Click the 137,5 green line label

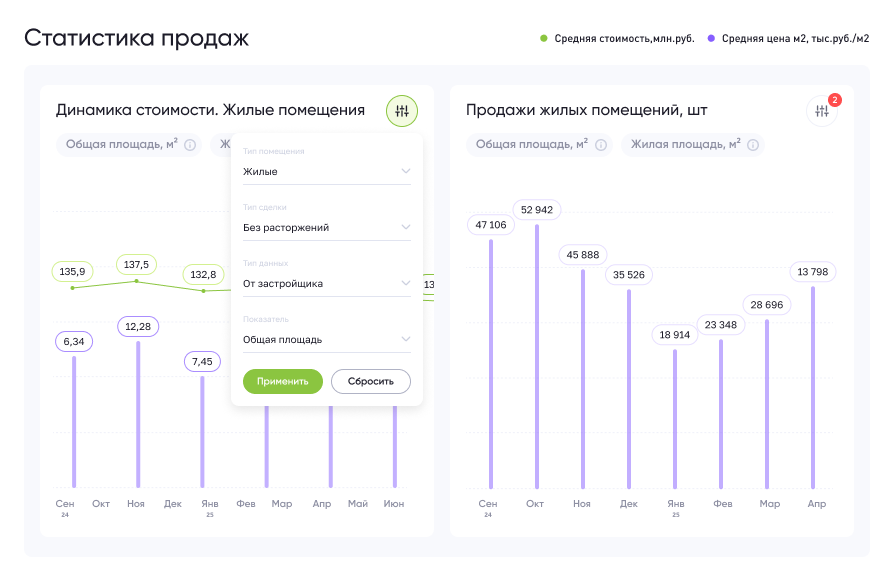(136, 265)
